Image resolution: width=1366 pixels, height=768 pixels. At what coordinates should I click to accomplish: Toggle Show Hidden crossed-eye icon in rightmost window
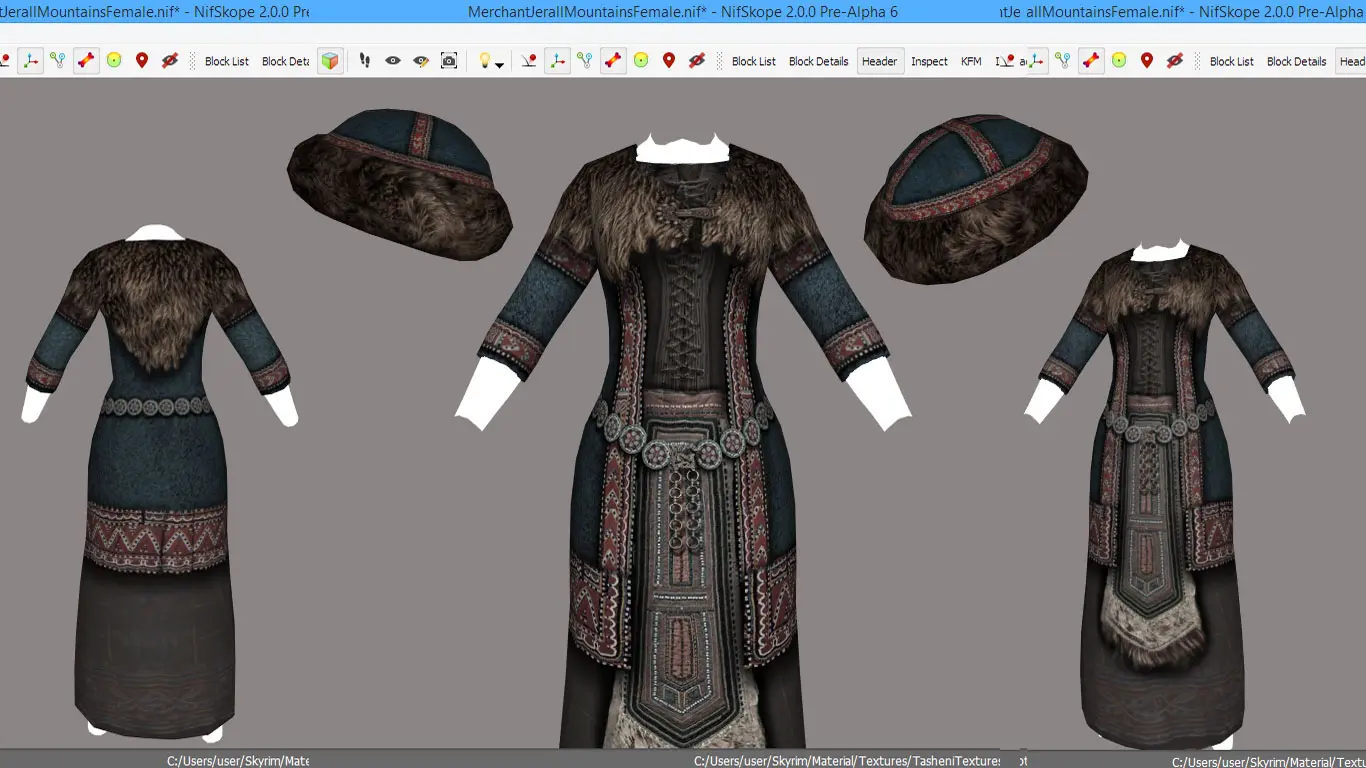click(x=1175, y=61)
